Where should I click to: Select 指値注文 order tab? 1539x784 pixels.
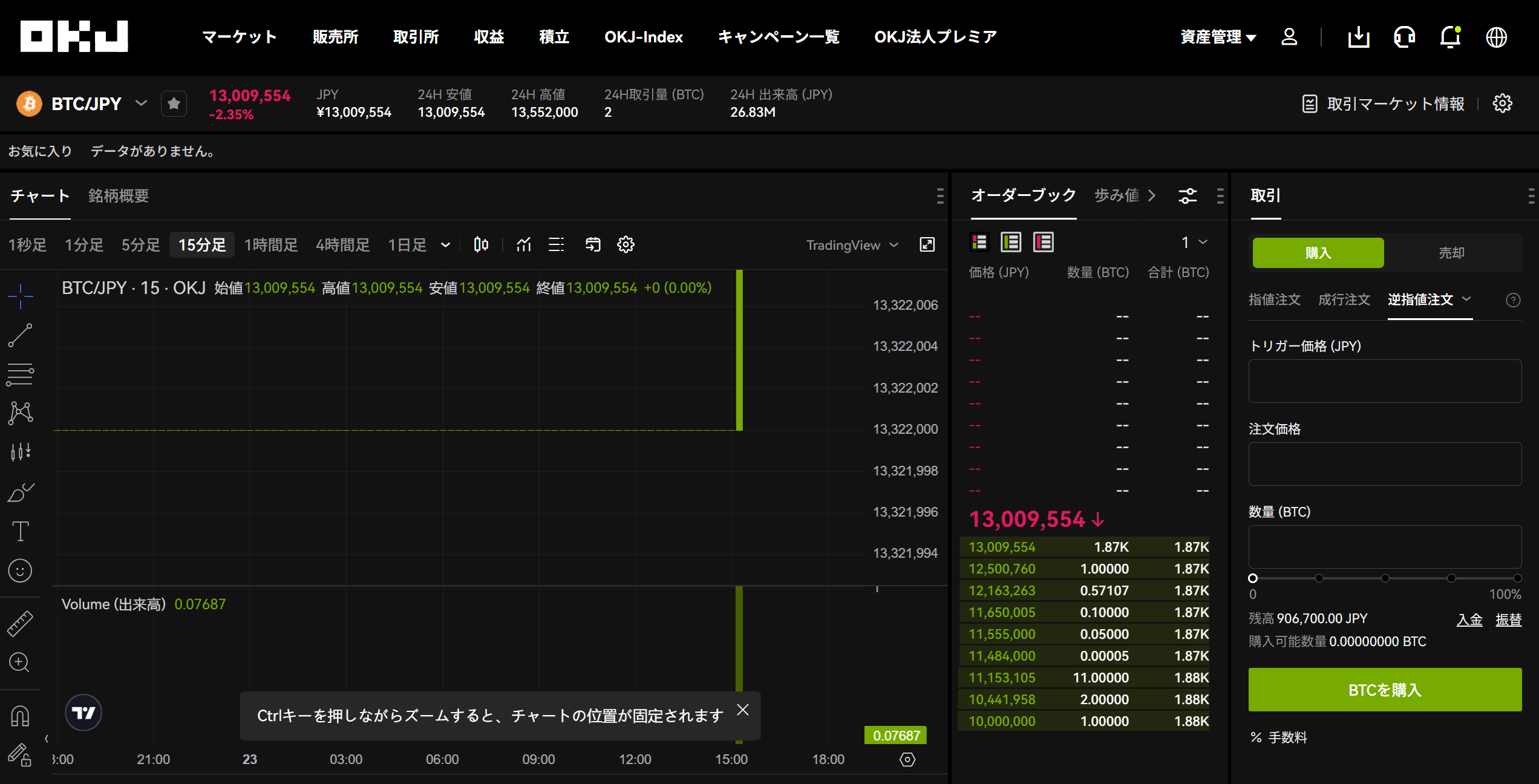[x=1275, y=299]
